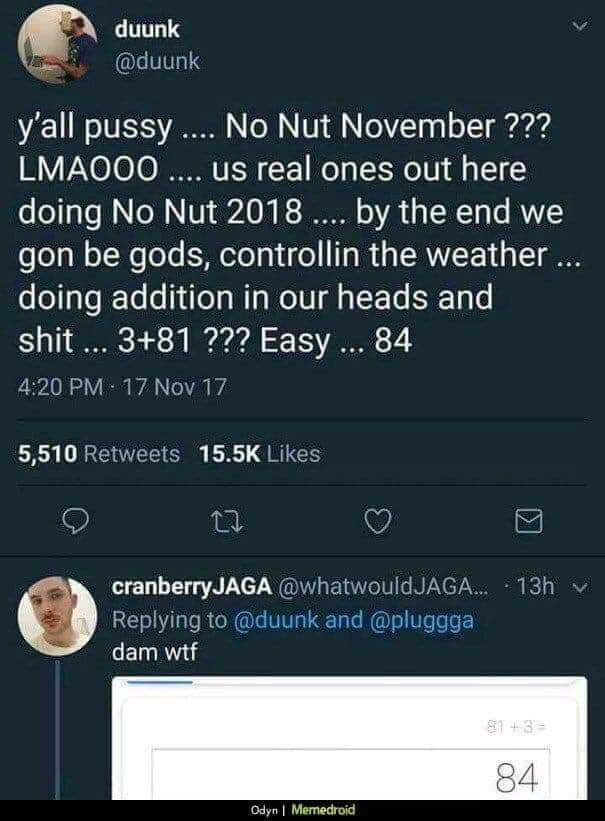Click the @duunk handle under the name

pyautogui.click(x=156, y=61)
